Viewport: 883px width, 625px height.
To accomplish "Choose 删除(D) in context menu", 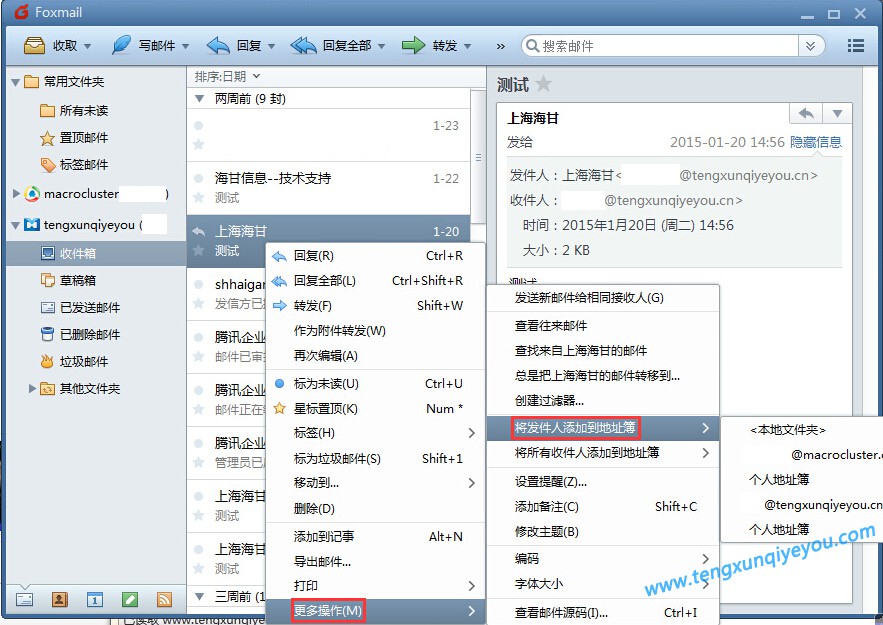I will click(375, 508).
